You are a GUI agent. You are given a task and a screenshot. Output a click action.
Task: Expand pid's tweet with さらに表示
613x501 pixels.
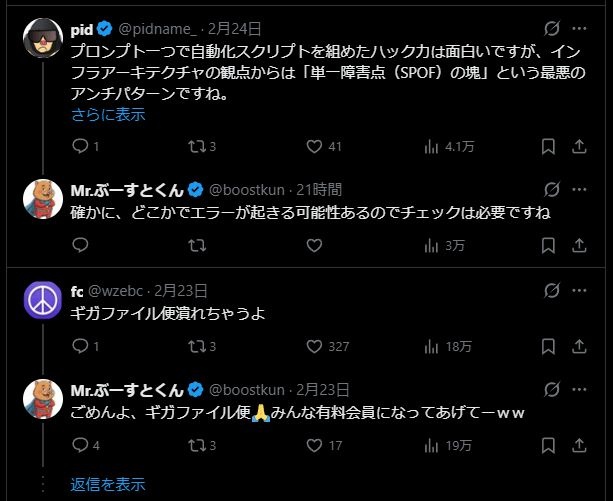pyautogui.click(x=108, y=114)
